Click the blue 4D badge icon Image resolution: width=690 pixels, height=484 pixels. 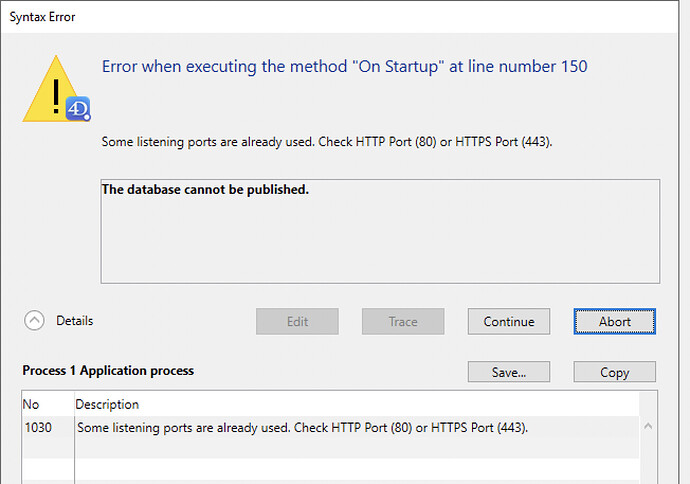click(x=79, y=108)
